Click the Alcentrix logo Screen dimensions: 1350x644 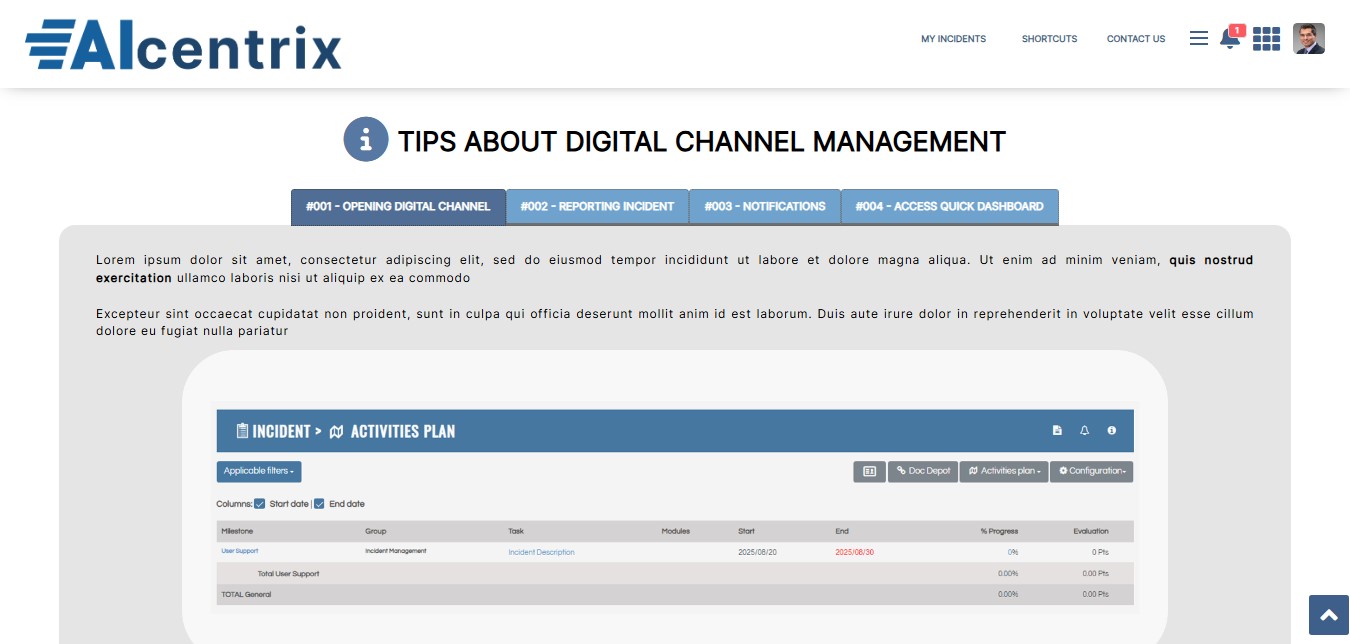[184, 45]
